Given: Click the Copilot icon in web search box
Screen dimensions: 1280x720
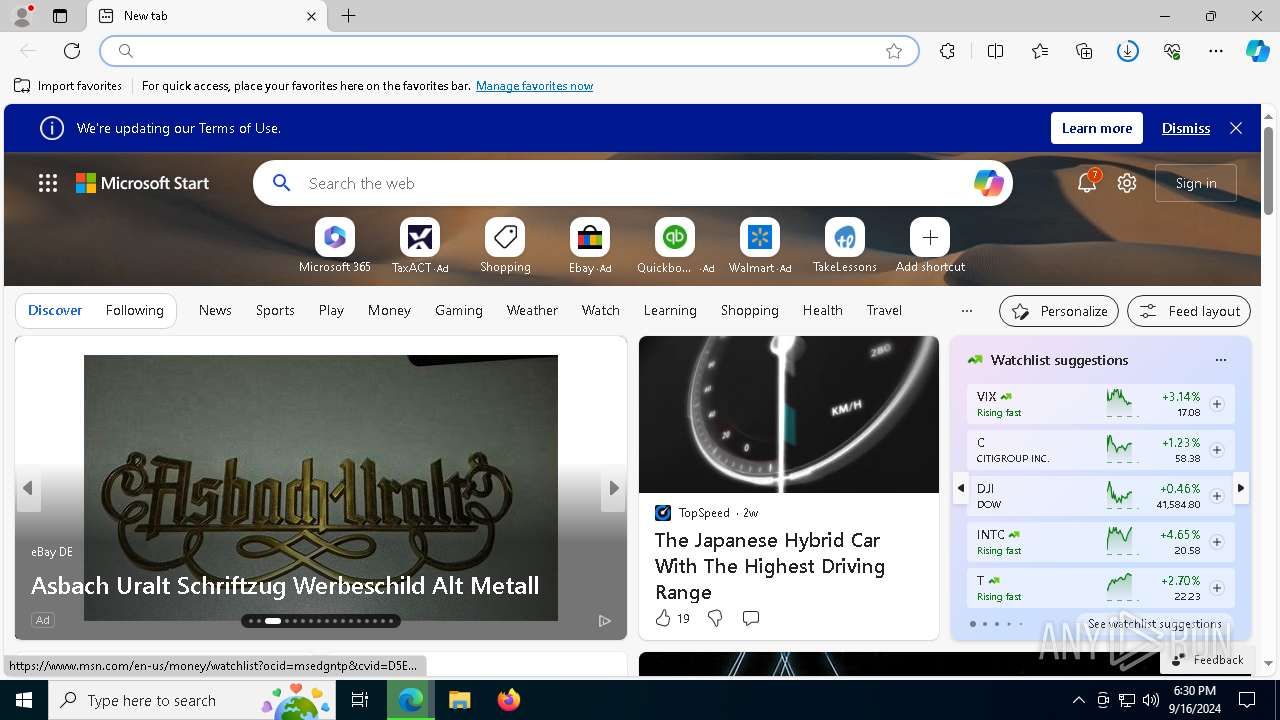Looking at the screenshot, I should [x=988, y=183].
